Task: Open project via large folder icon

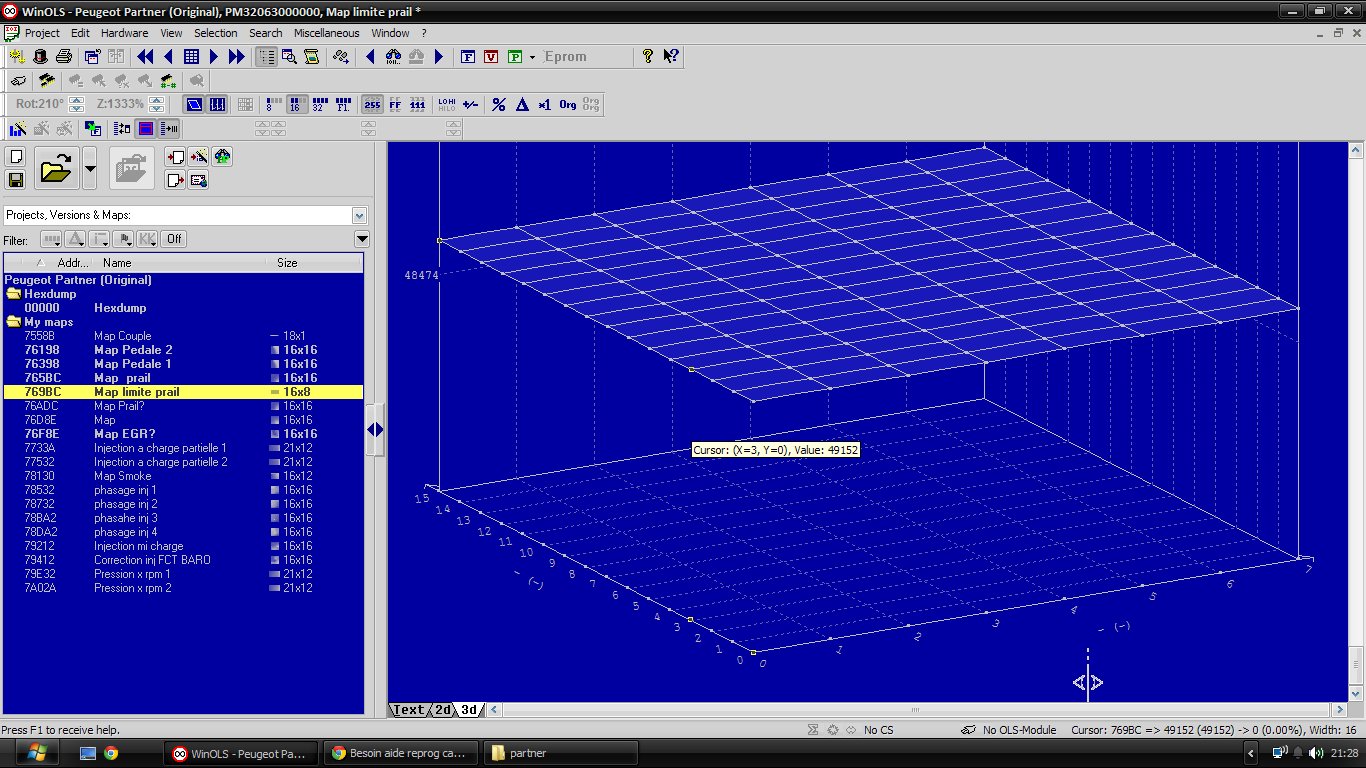Action: pyautogui.click(x=56, y=168)
